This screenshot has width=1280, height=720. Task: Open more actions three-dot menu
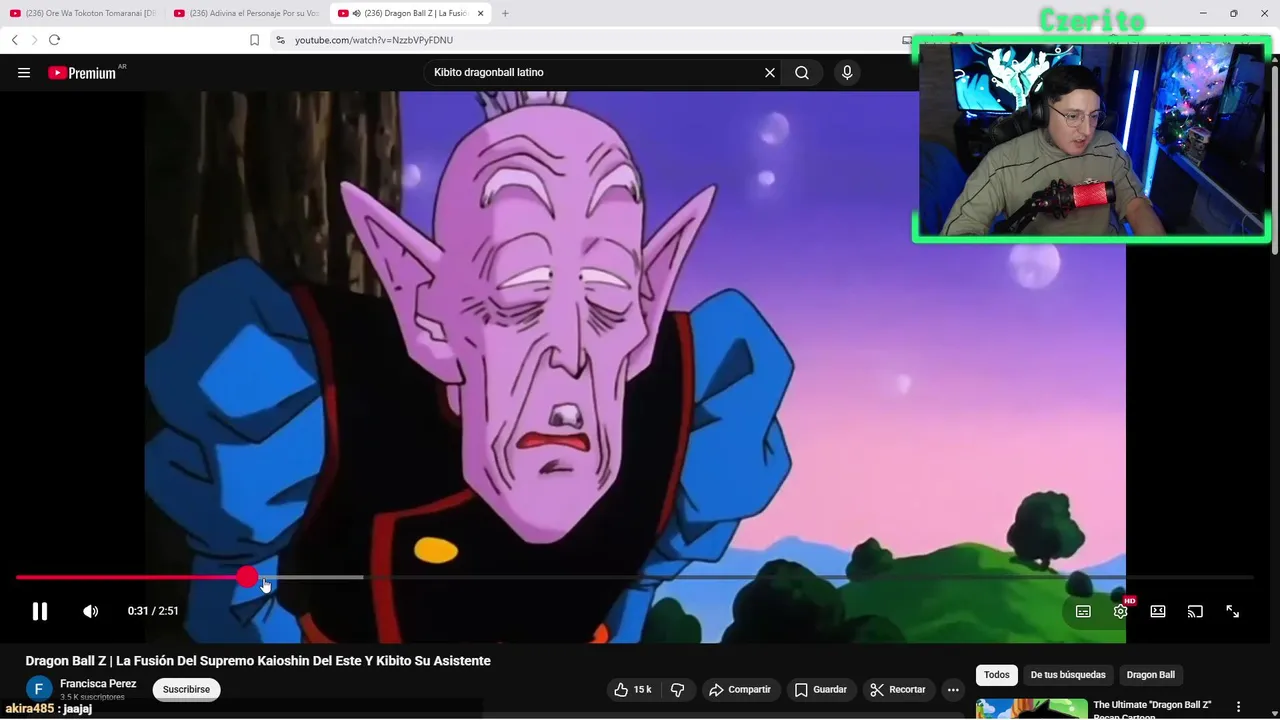pyautogui.click(x=953, y=690)
